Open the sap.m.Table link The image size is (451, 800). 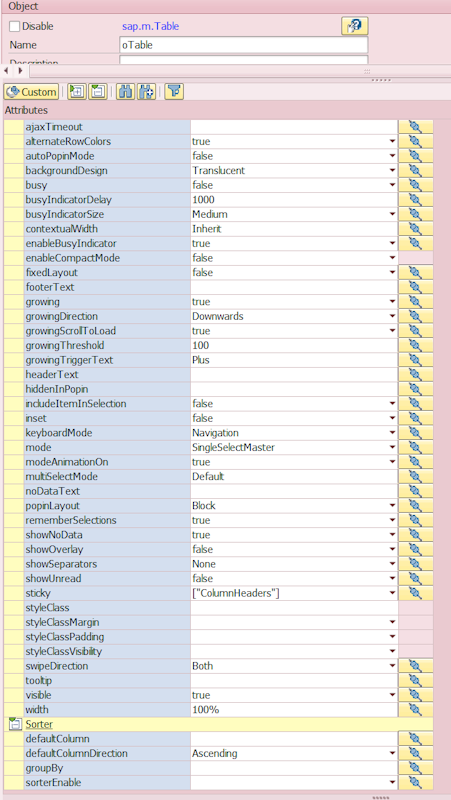coord(151,27)
